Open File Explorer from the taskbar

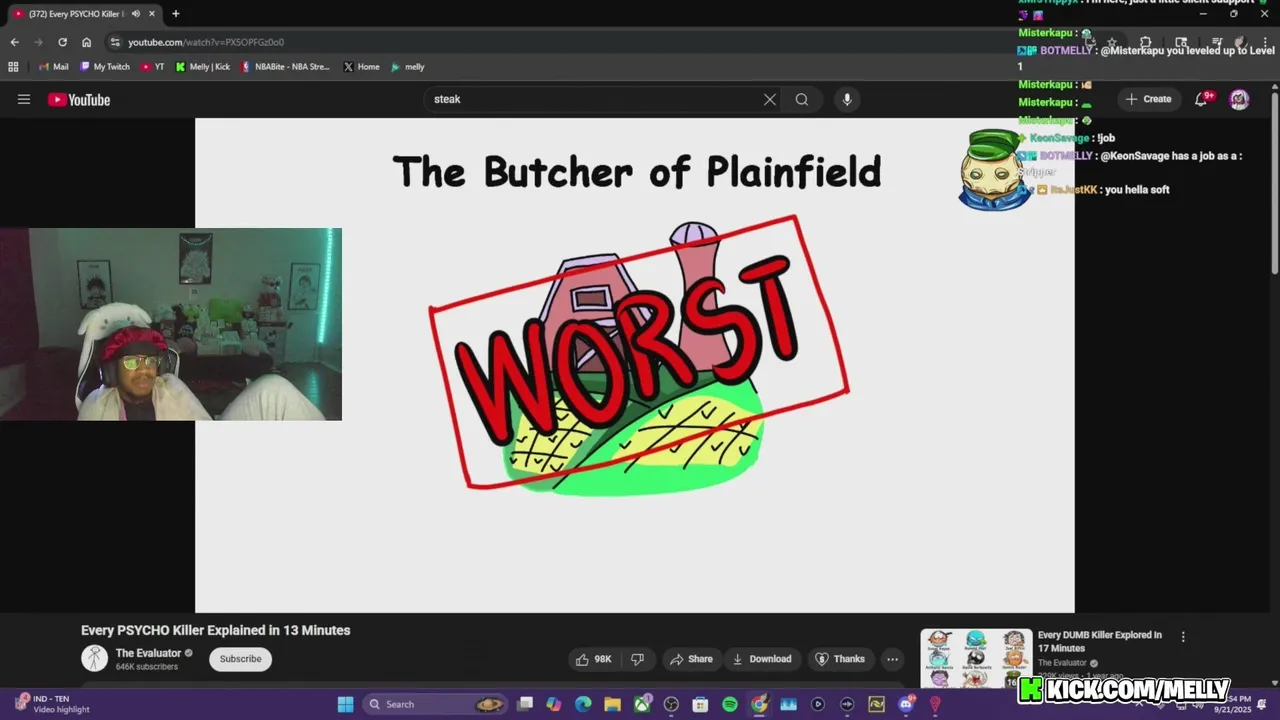coord(612,704)
